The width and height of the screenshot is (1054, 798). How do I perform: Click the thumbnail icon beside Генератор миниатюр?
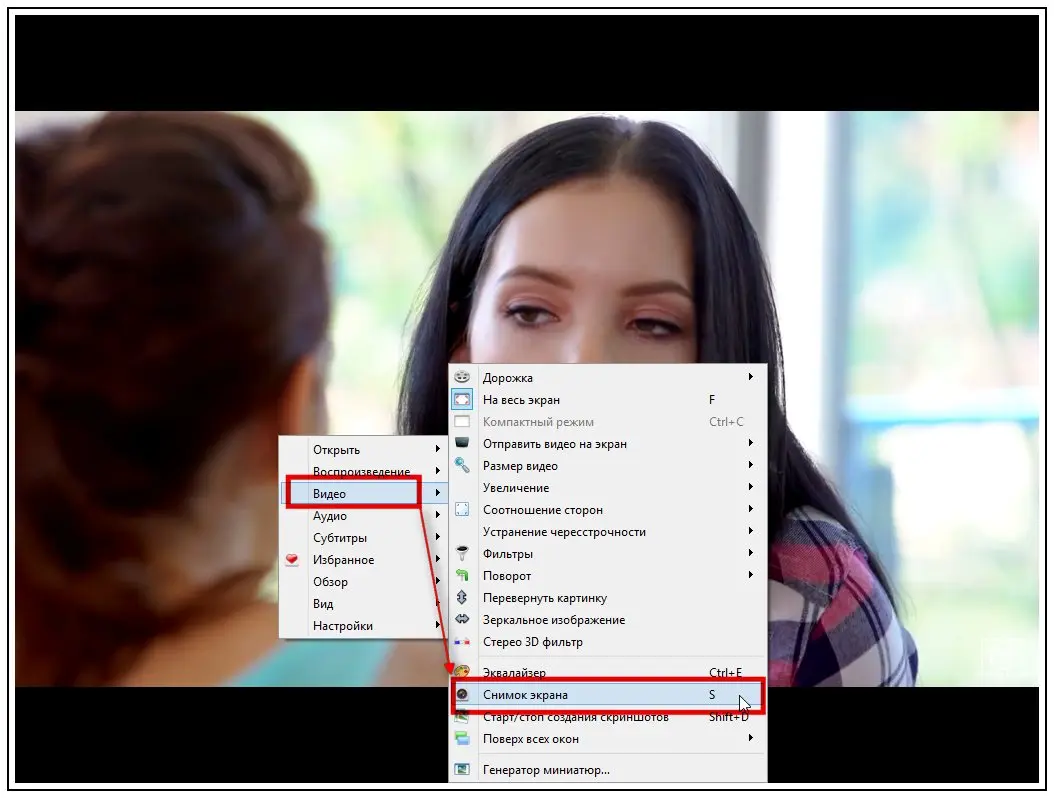click(462, 769)
